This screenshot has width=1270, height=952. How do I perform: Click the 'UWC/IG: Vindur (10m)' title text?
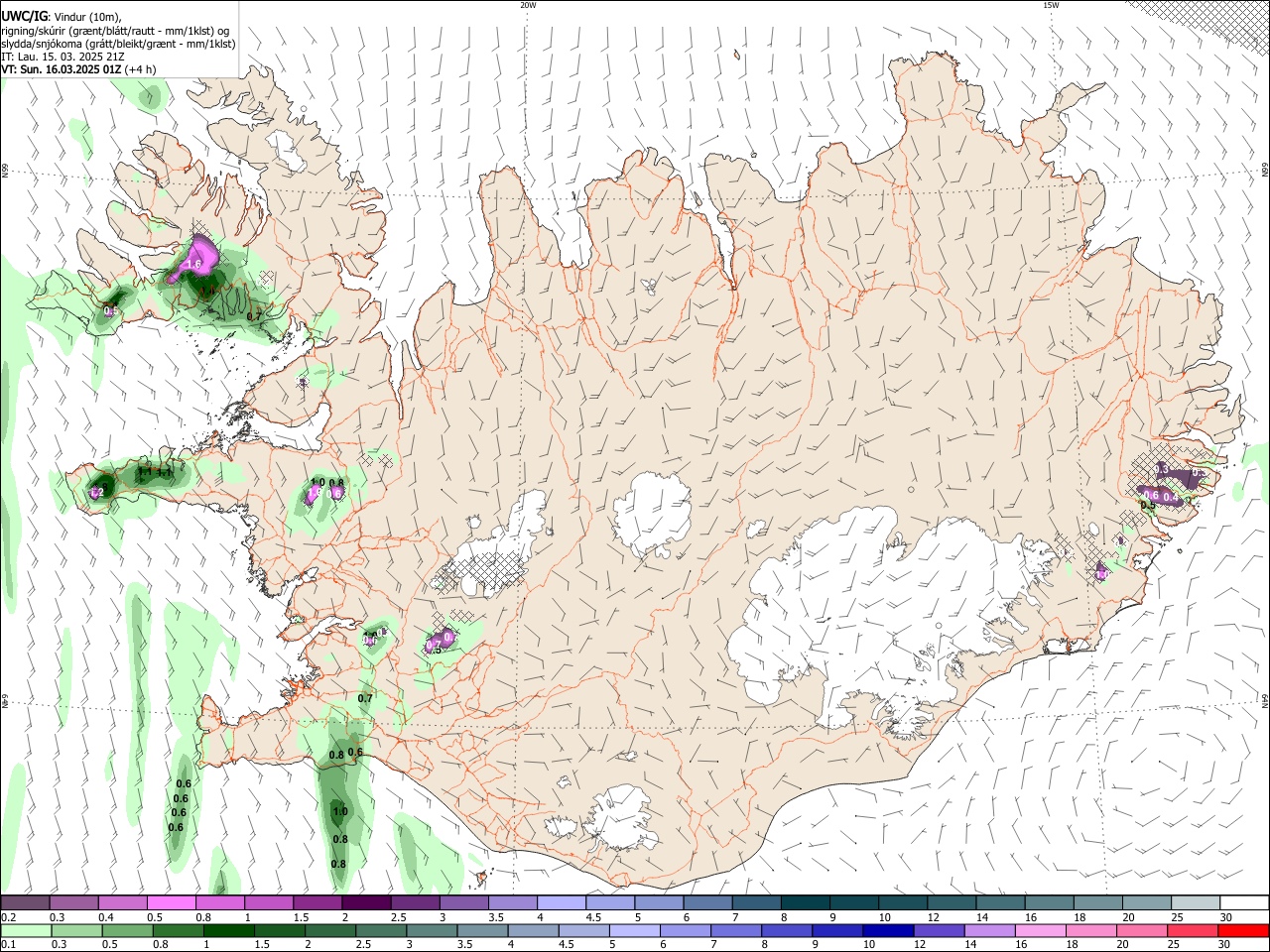point(62,17)
